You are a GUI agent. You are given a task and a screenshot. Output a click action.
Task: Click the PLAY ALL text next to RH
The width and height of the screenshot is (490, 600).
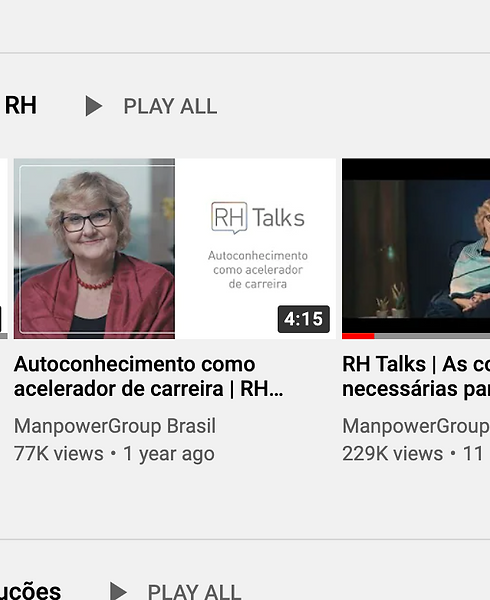coord(170,106)
